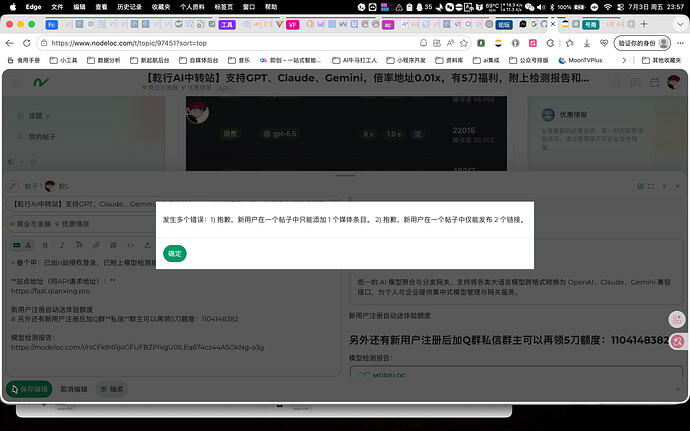The height and width of the screenshot is (431, 690).
Task: Reload the page with the refresh icon
Action: click(x=26, y=43)
